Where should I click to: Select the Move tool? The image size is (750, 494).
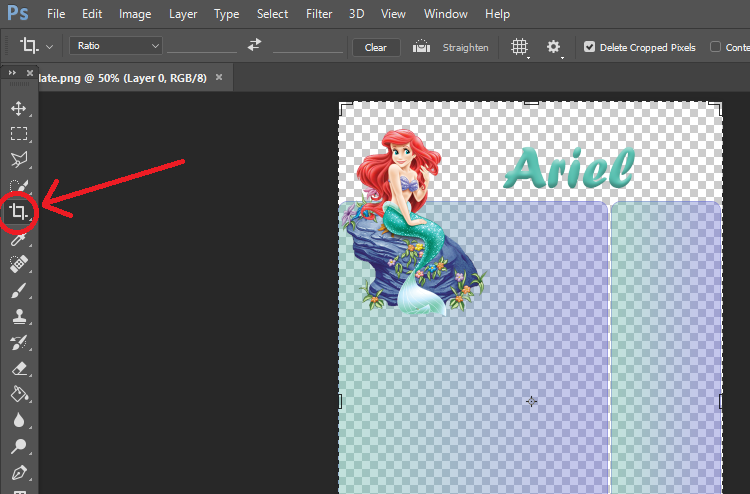pos(19,109)
